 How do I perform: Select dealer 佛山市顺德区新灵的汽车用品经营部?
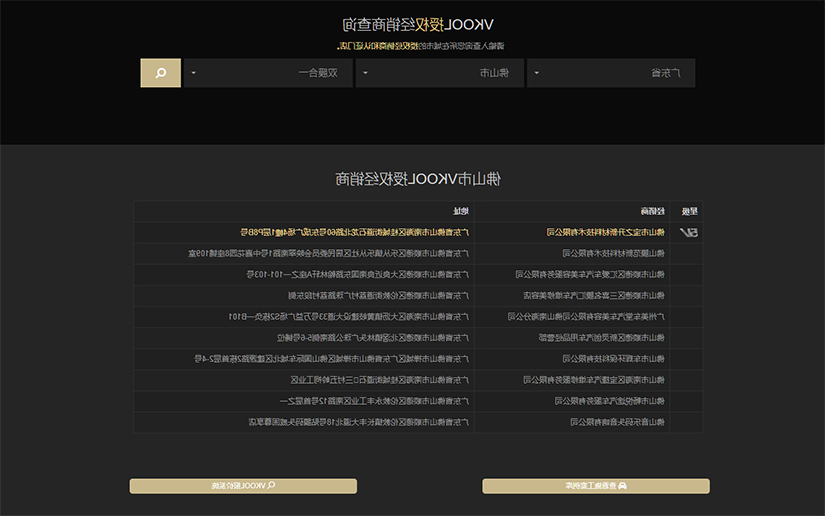[x=601, y=338]
